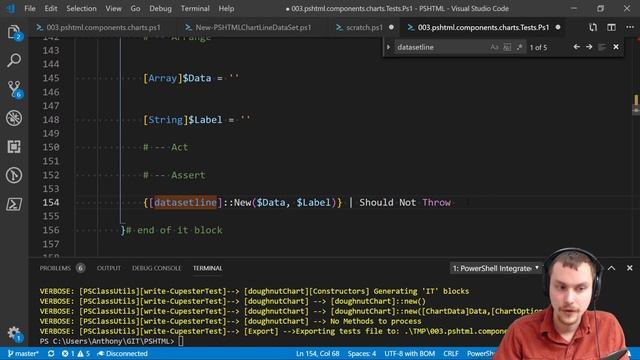Click the terminal prompt PS C:\Users\Anthony\GIT\PSHTML>
This screenshot has width=640, height=360.
(x=107, y=341)
